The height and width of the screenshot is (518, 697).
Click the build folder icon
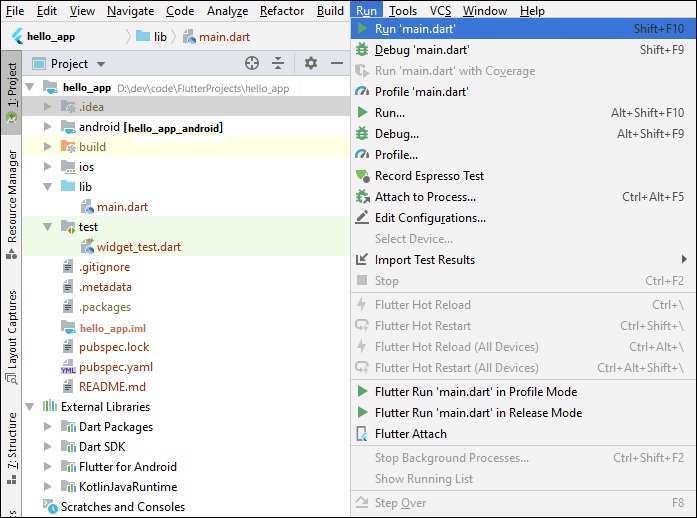point(68,146)
